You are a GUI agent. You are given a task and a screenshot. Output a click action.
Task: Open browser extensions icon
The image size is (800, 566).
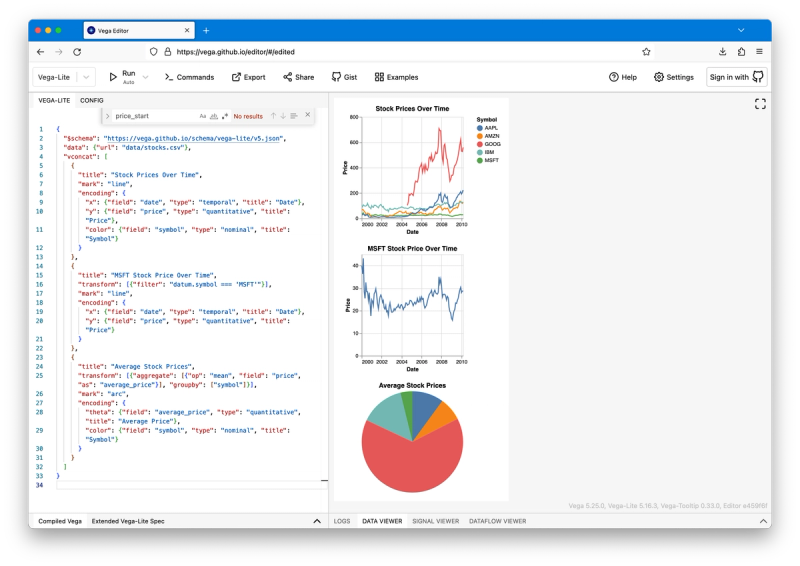pos(741,52)
